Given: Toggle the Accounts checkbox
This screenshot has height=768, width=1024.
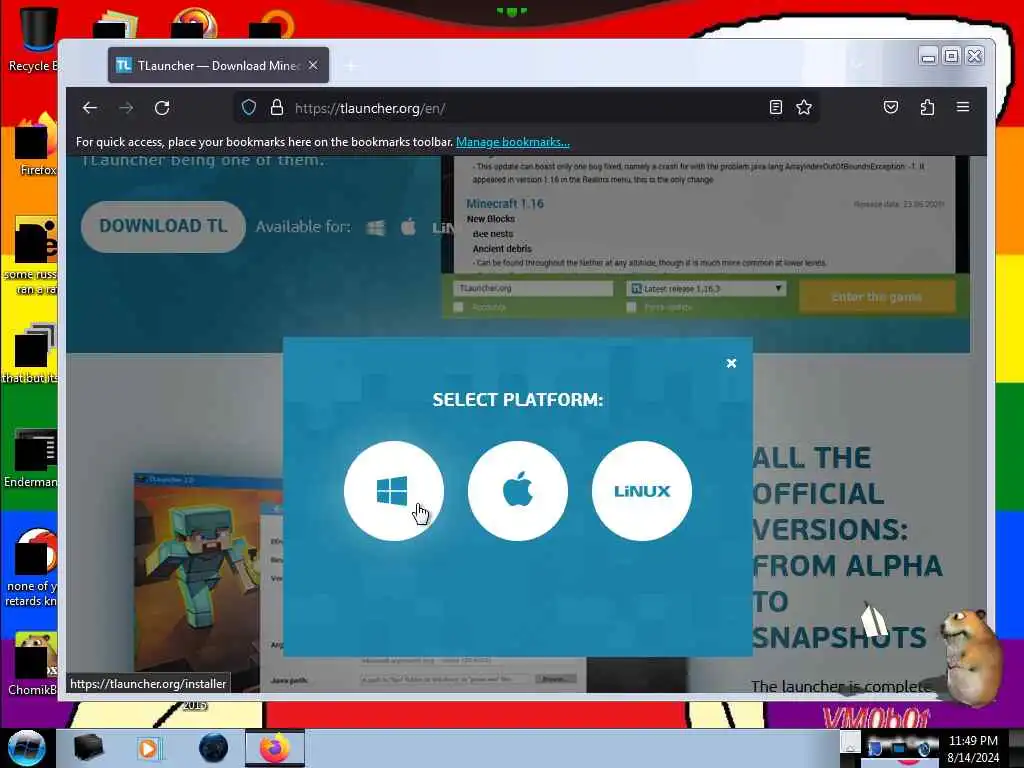Looking at the screenshot, I should (458, 307).
